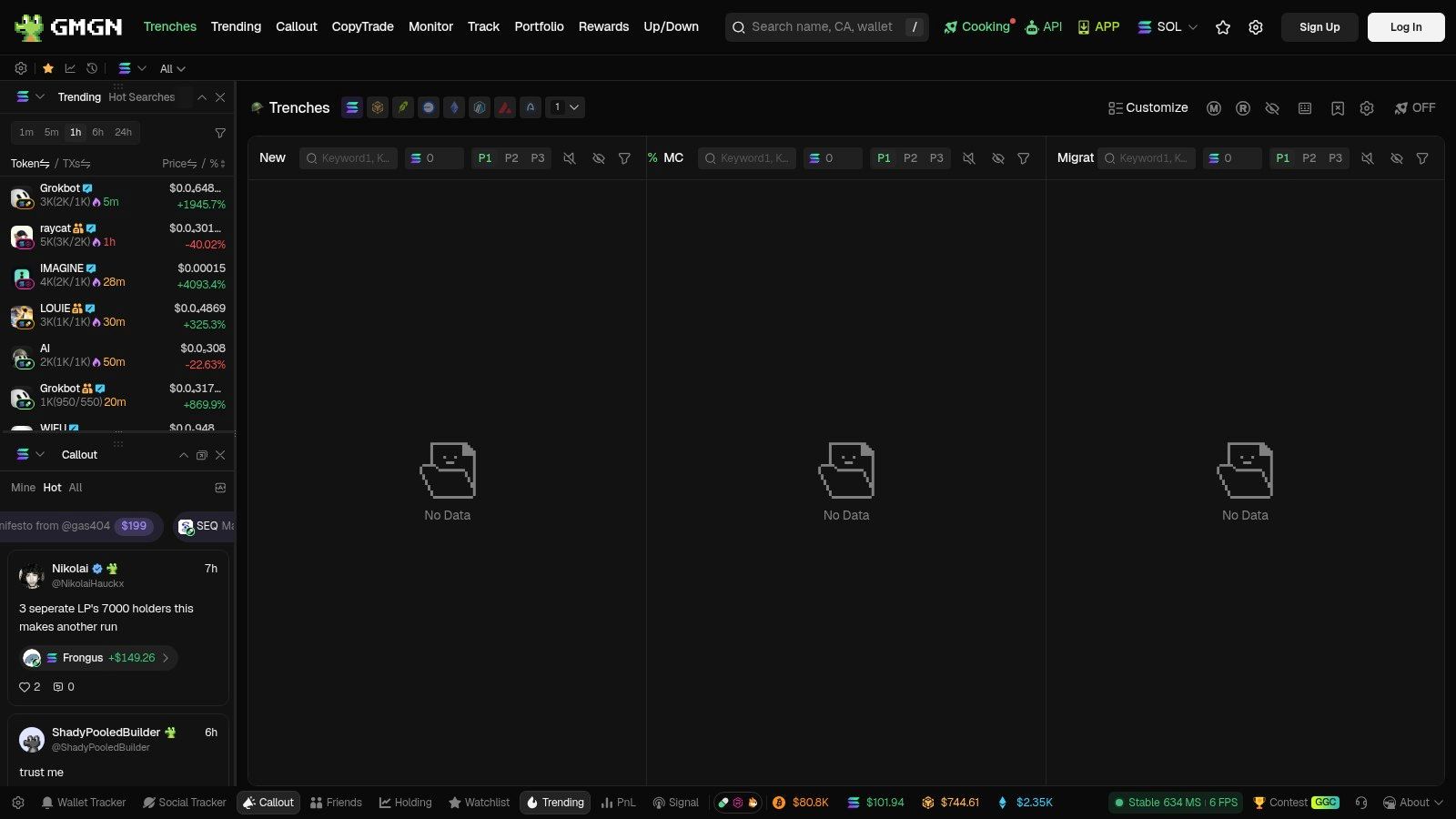
Task: Toggle the hidden eye icon in Trenches toolbar
Action: tap(1272, 108)
